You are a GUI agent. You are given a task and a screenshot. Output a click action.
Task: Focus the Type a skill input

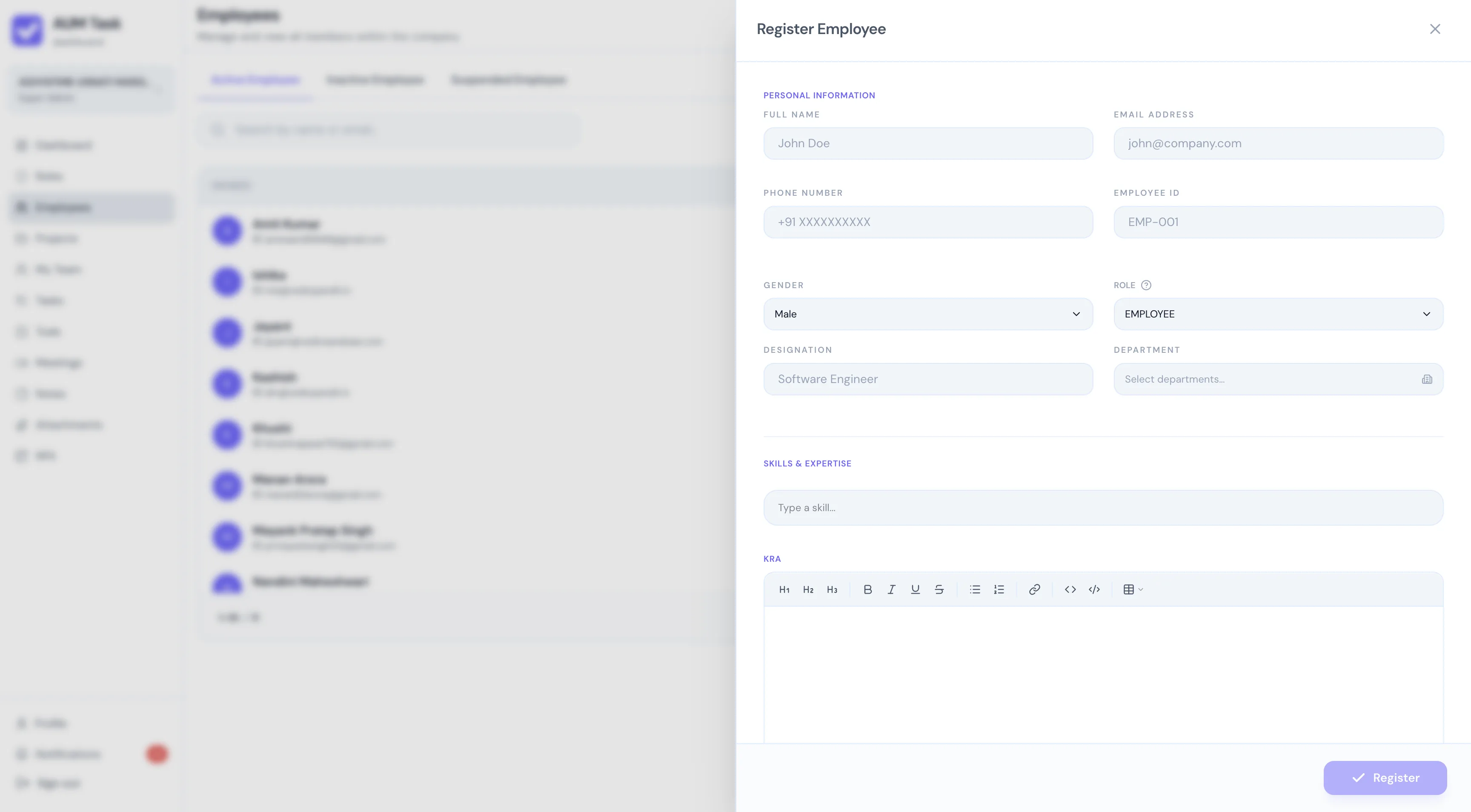tap(1103, 508)
